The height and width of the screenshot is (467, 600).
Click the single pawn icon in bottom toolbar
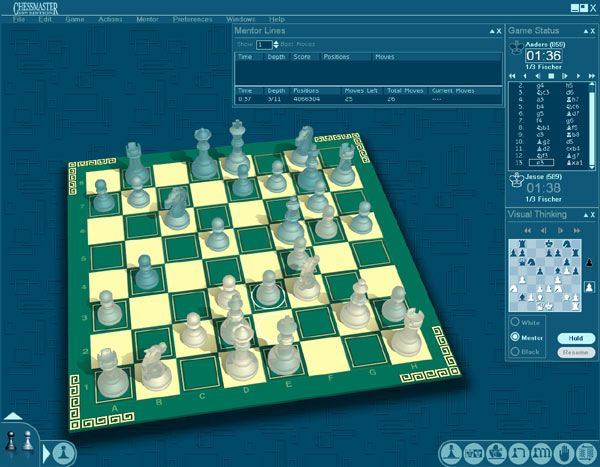[450, 454]
